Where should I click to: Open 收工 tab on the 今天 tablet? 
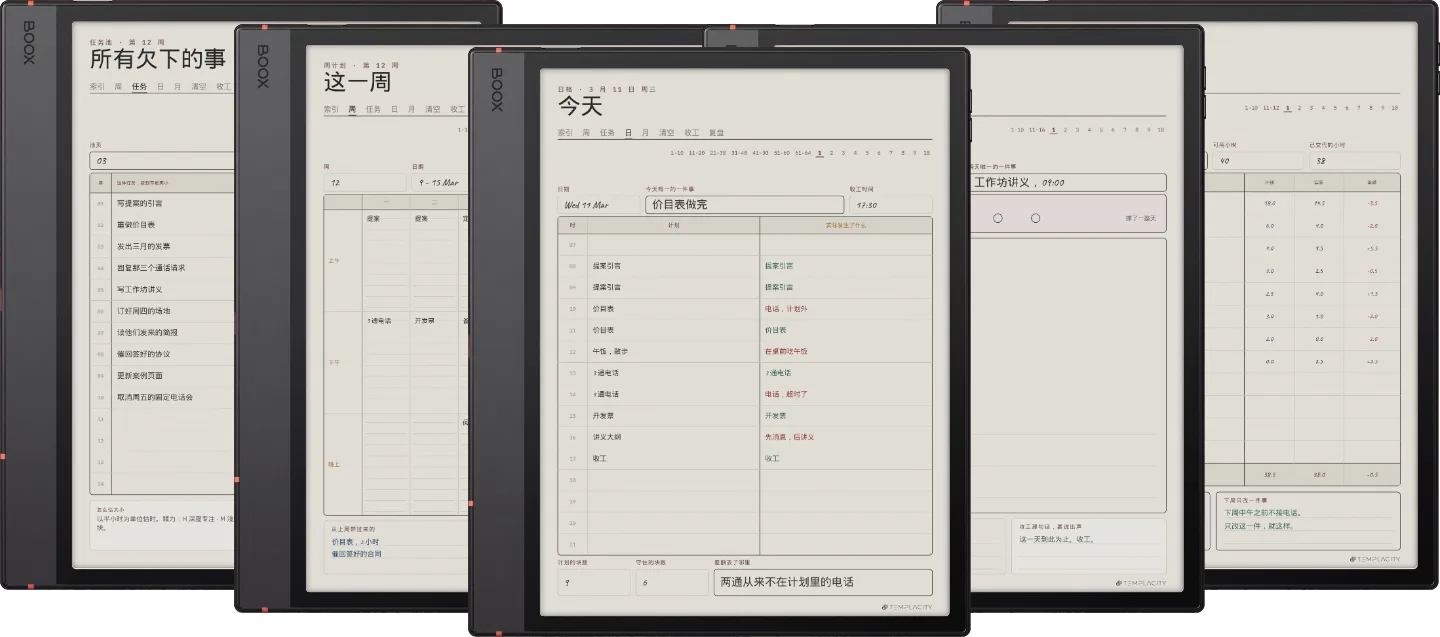click(692, 132)
